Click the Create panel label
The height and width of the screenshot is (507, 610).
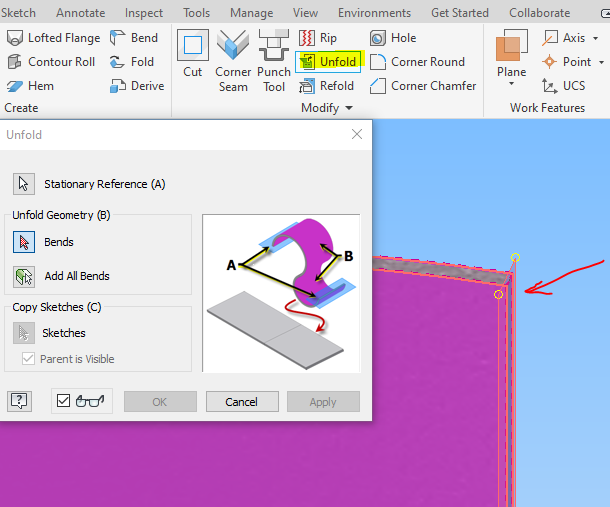pos(21,108)
